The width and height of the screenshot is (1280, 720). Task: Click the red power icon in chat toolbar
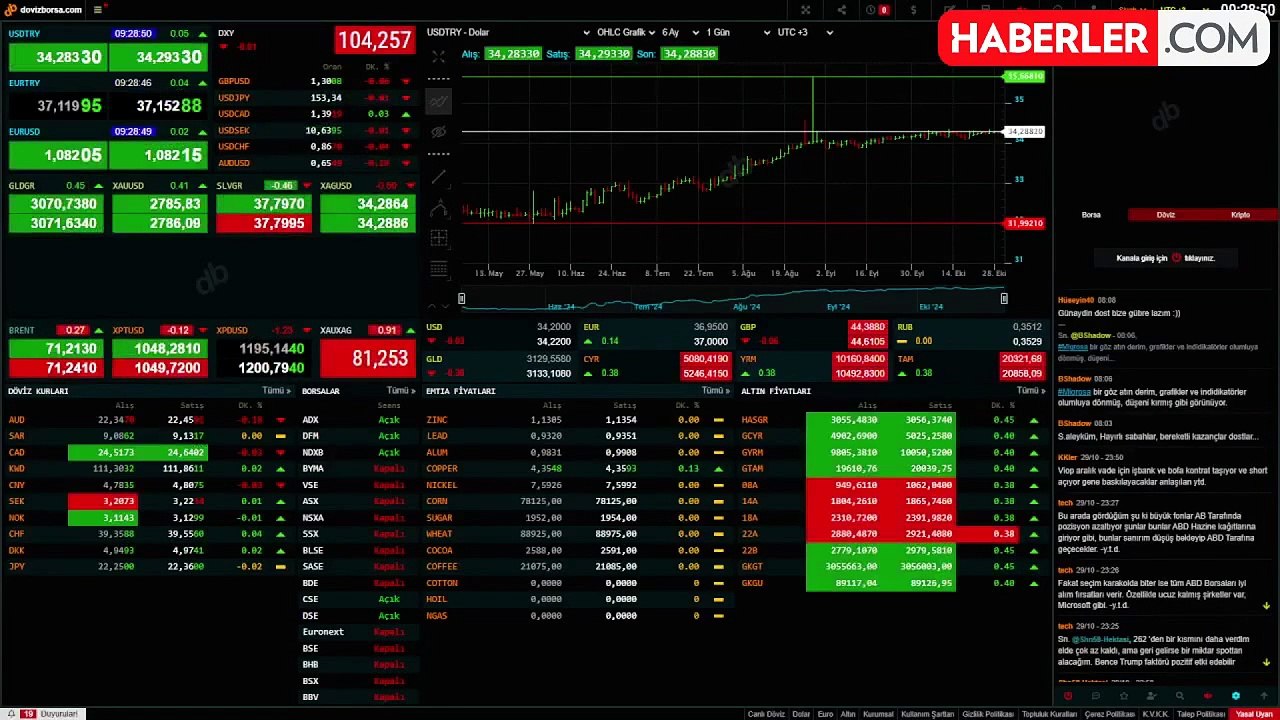[x=1068, y=696]
